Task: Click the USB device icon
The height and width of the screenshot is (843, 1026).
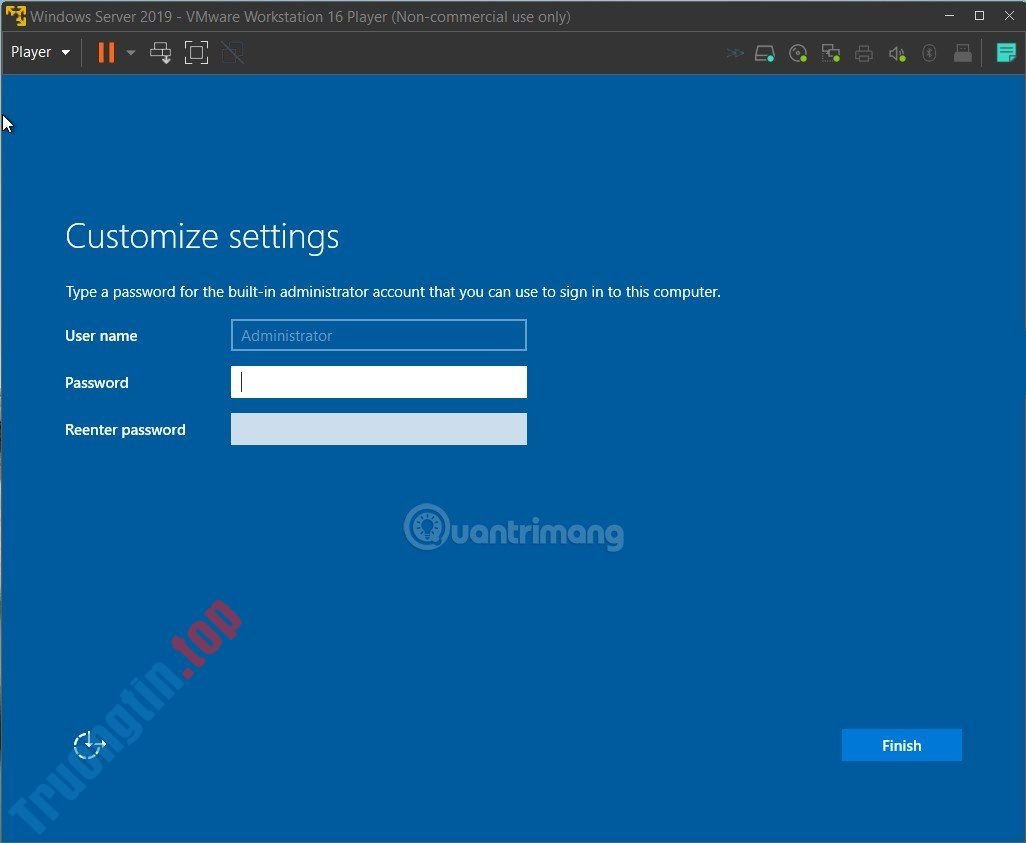Action: [x=962, y=53]
